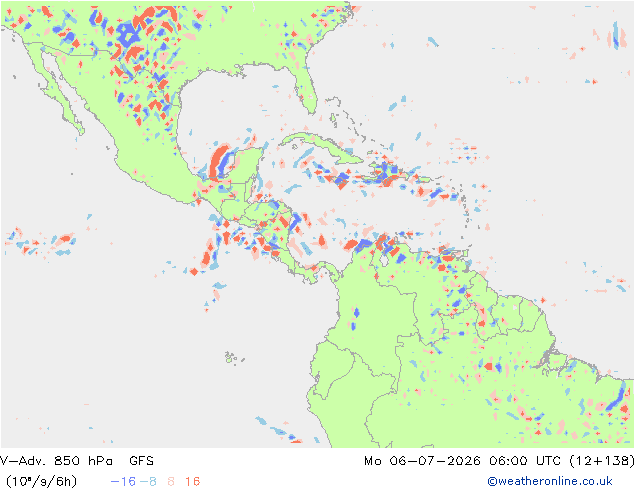This screenshot has width=634, height=490.
Task: Click the (12+138) forecast offset label
Action: [601, 460]
